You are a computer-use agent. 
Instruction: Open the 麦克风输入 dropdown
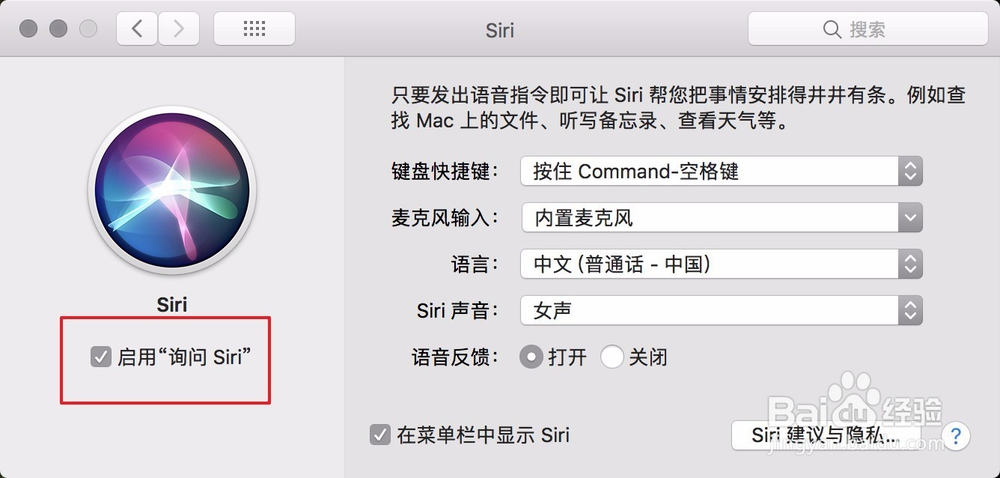point(720,217)
